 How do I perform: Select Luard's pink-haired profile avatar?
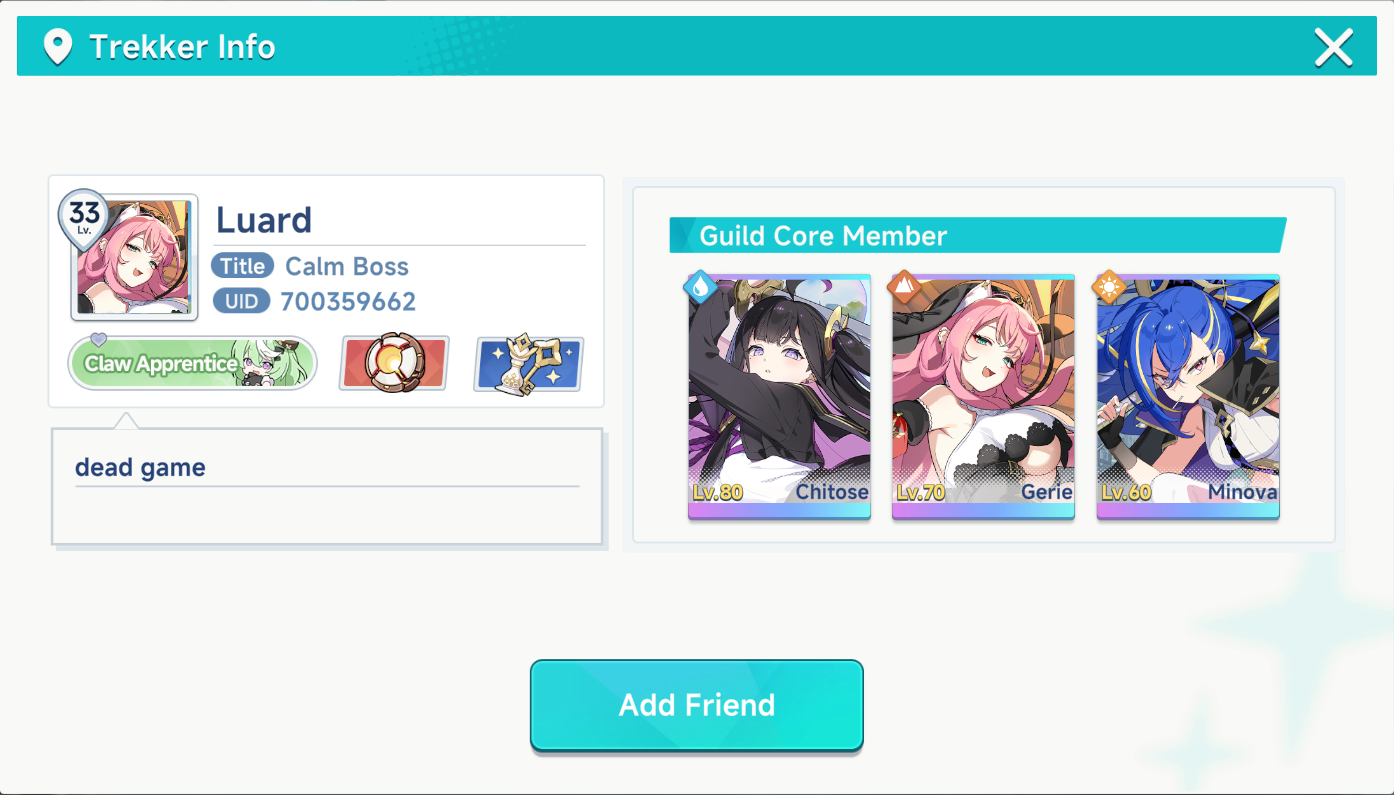[x=134, y=257]
